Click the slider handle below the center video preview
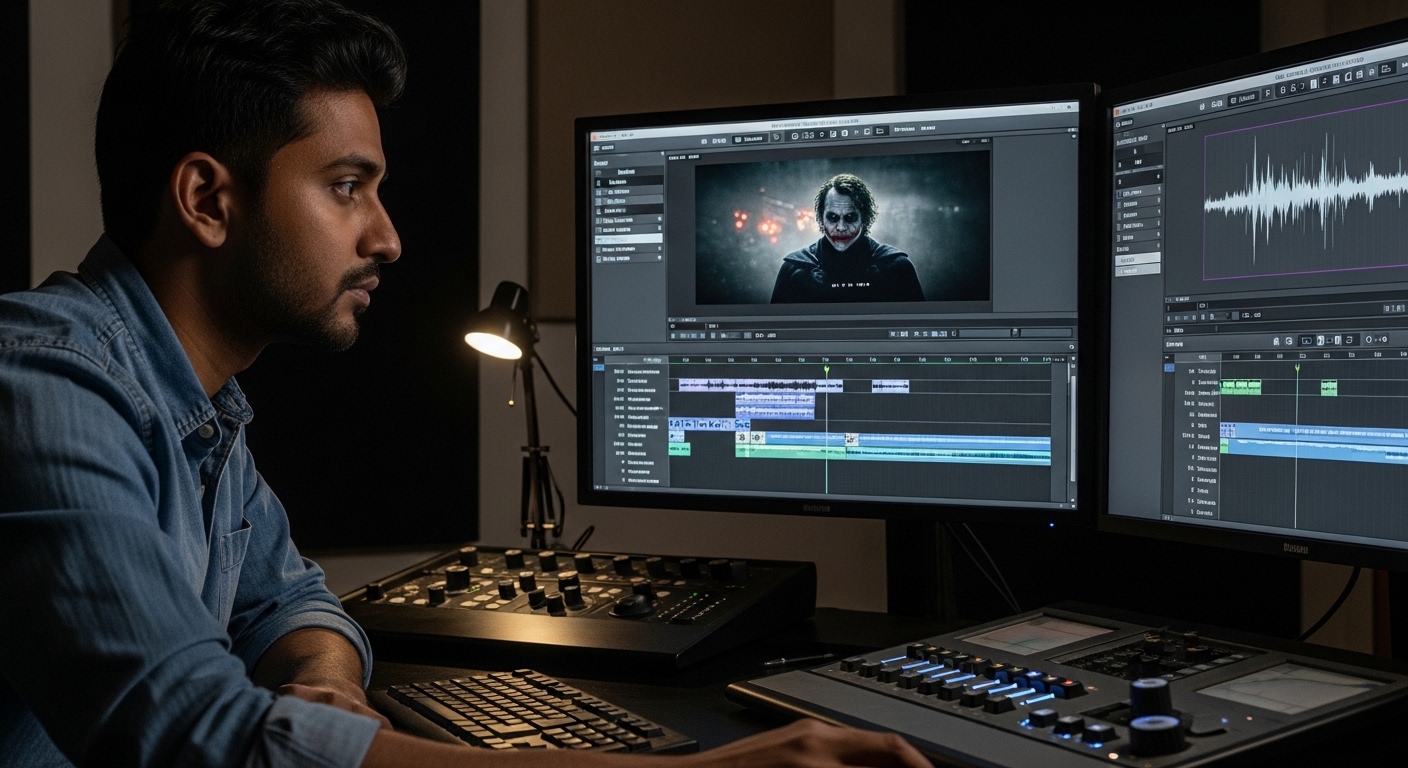This screenshot has height=768, width=1408. [x=1014, y=332]
